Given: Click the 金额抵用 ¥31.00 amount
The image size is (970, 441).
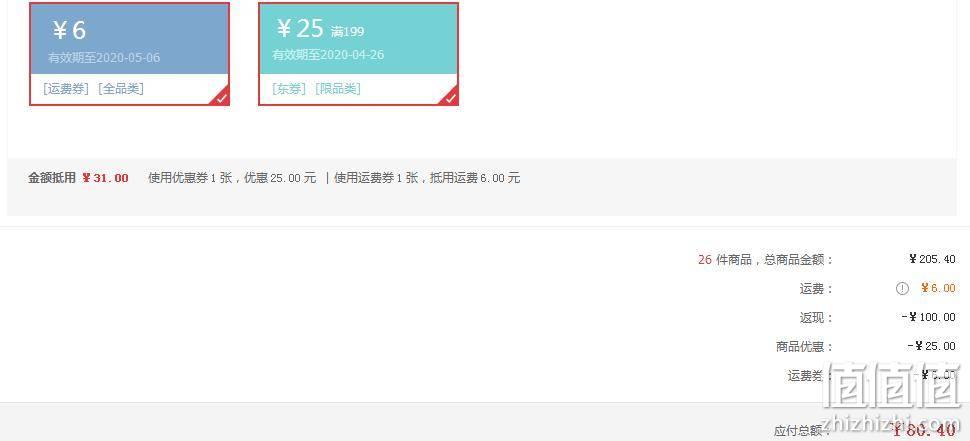Looking at the screenshot, I should 105,178.
